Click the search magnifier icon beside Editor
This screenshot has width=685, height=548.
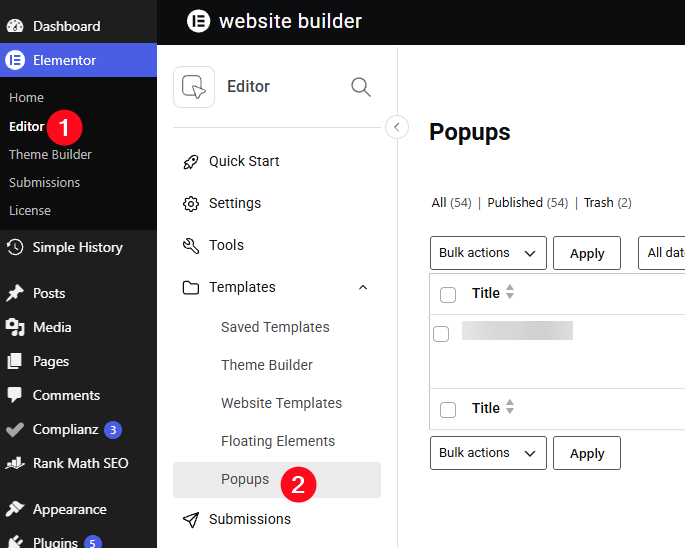click(x=361, y=87)
